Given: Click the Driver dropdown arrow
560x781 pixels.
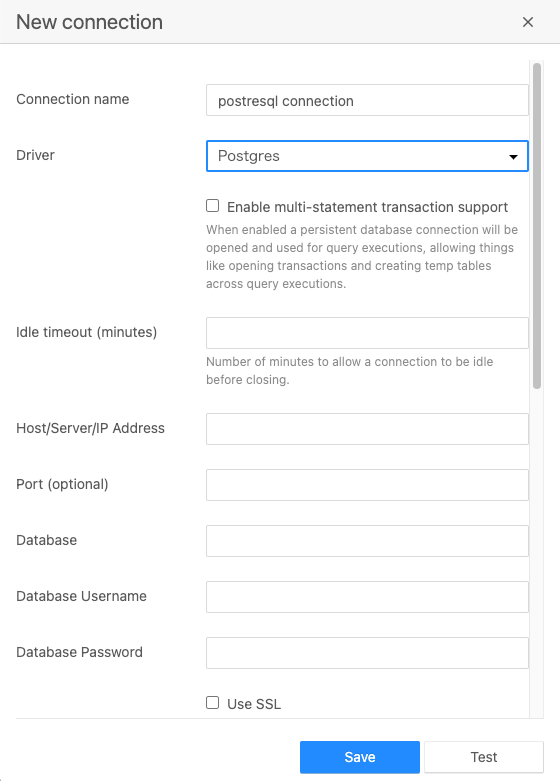Looking at the screenshot, I should [513, 157].
